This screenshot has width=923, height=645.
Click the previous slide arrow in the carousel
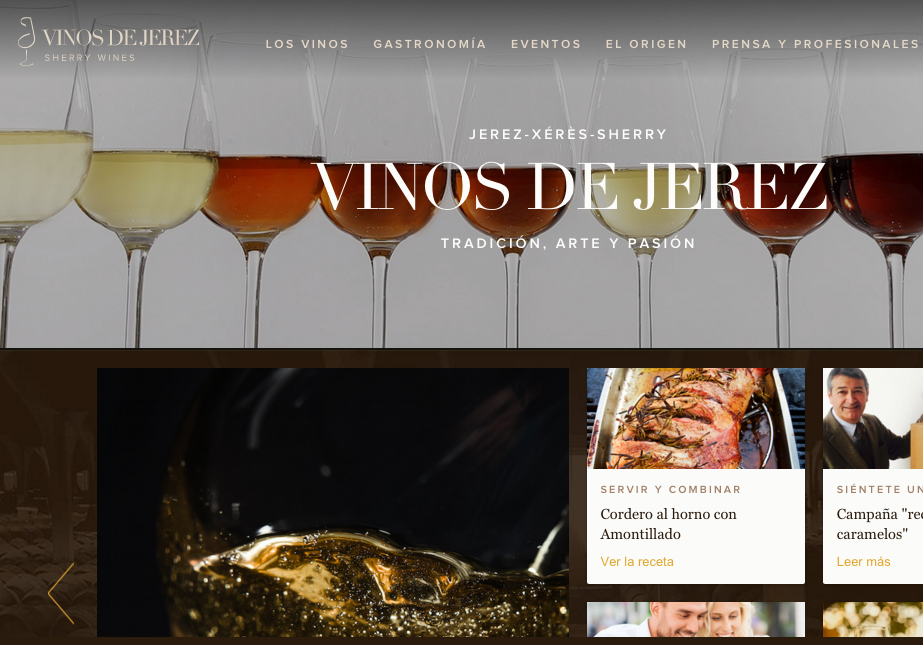point(61,593)
